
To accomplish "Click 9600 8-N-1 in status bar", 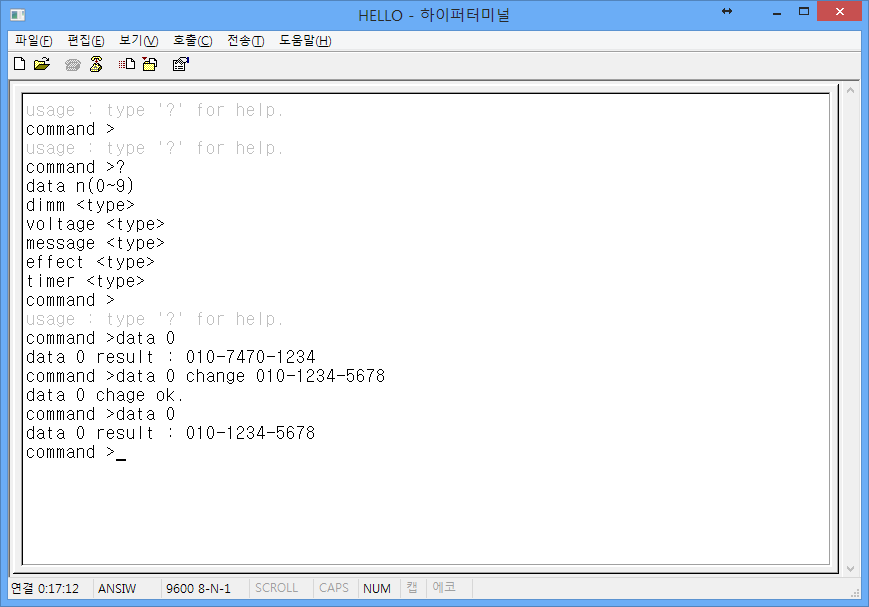I will pos(198,588).
